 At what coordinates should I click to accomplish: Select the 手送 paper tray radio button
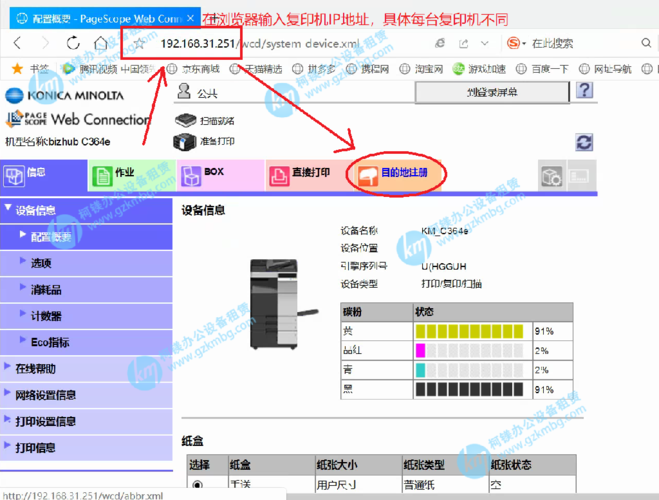[197, 485]
